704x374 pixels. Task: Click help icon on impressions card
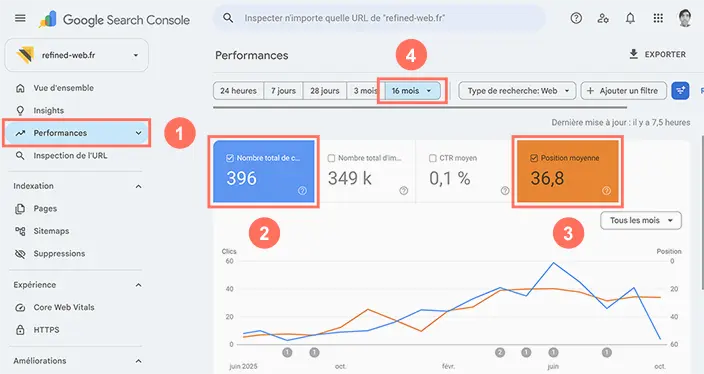click(404, 191)
